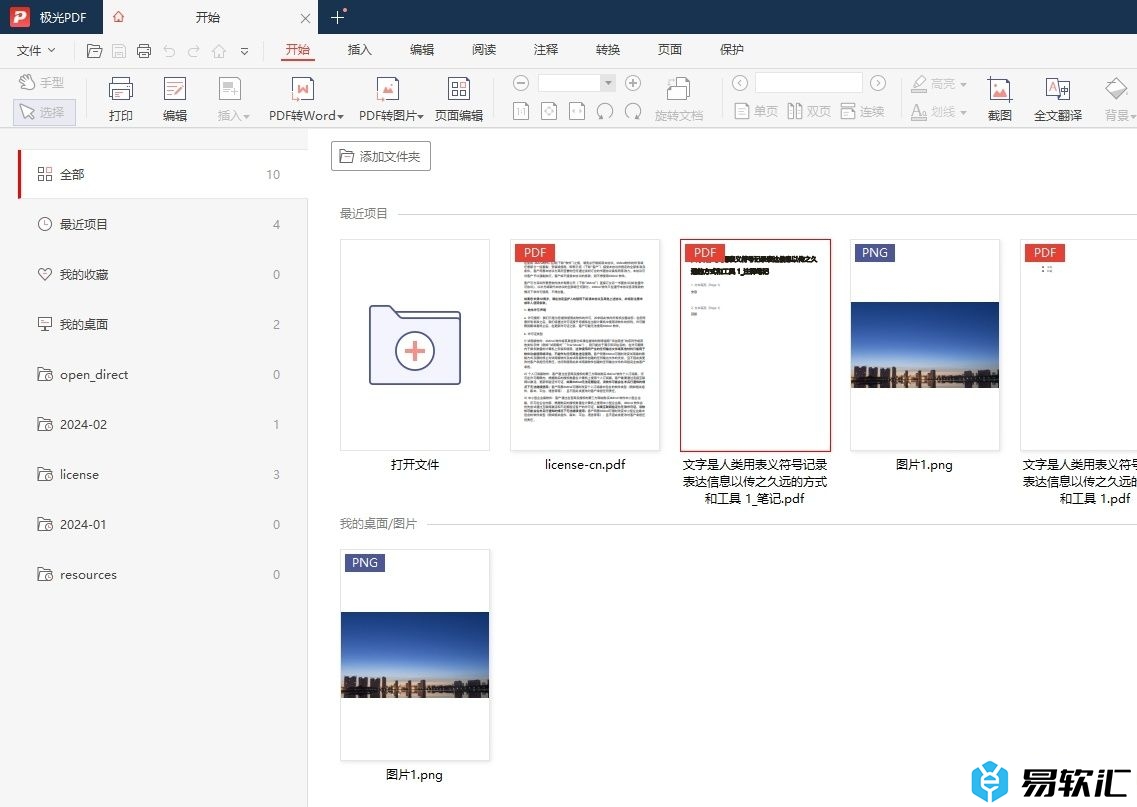Switch to the 转换 ribbon tab
Image resolution: width=1137 pixels, height=807 pixels.
pyautogui.click(x=608, y=50)
